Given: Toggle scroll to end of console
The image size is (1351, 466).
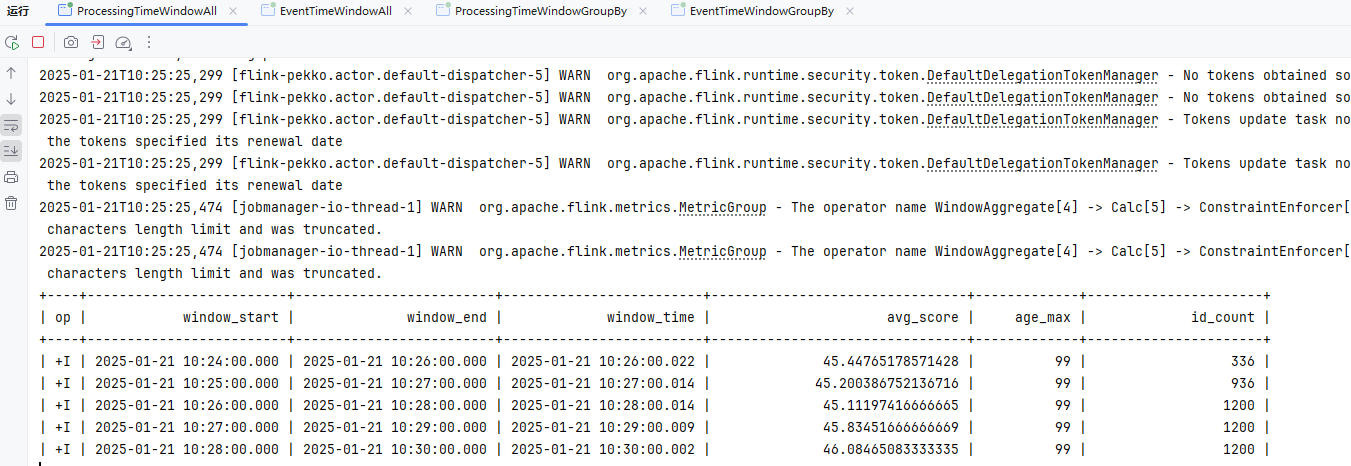Looking at the screenshot, I should coord(11,151).
